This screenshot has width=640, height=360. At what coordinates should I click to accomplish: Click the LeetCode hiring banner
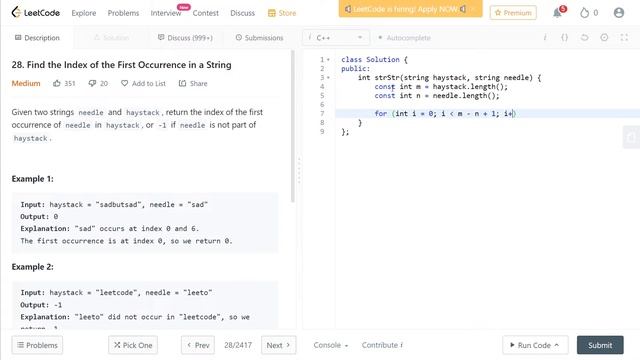pos(410,9)
